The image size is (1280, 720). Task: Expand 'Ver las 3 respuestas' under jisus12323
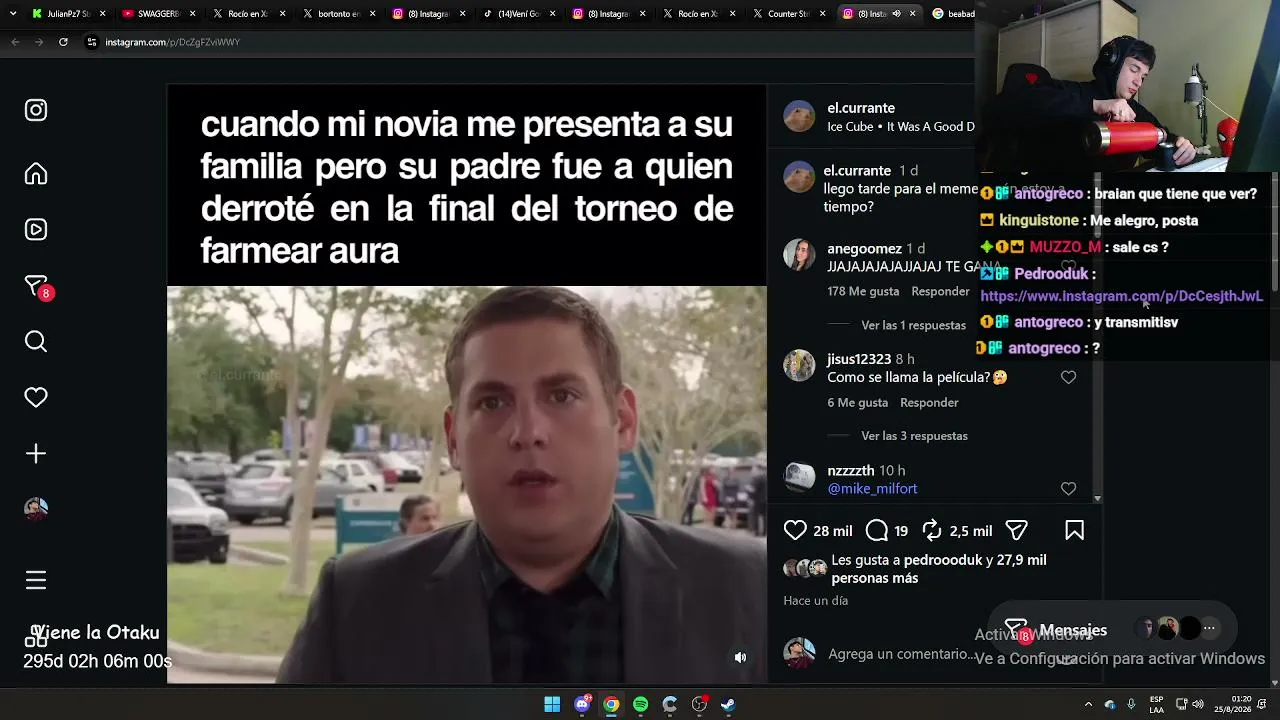click(914, 436)
